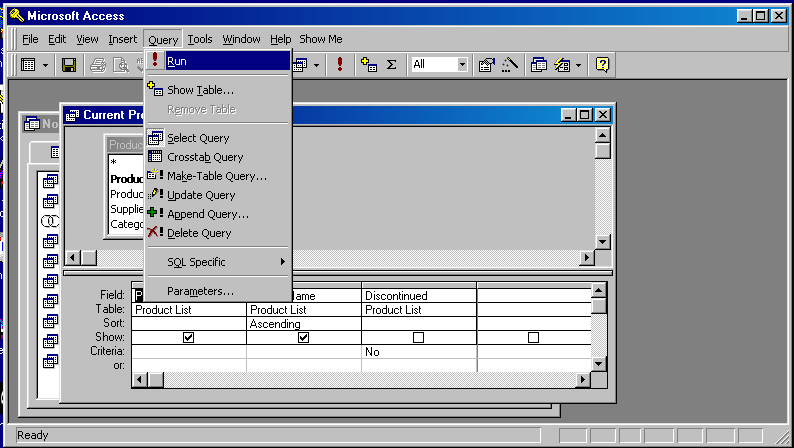This screenshot has width=794, height=448.
Task: Run the query from the Query menu
Action: coord(218,61)
